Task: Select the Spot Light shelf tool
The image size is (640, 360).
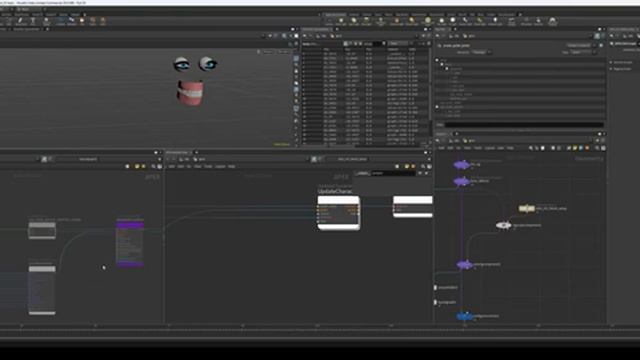Action: coord(353,21)
